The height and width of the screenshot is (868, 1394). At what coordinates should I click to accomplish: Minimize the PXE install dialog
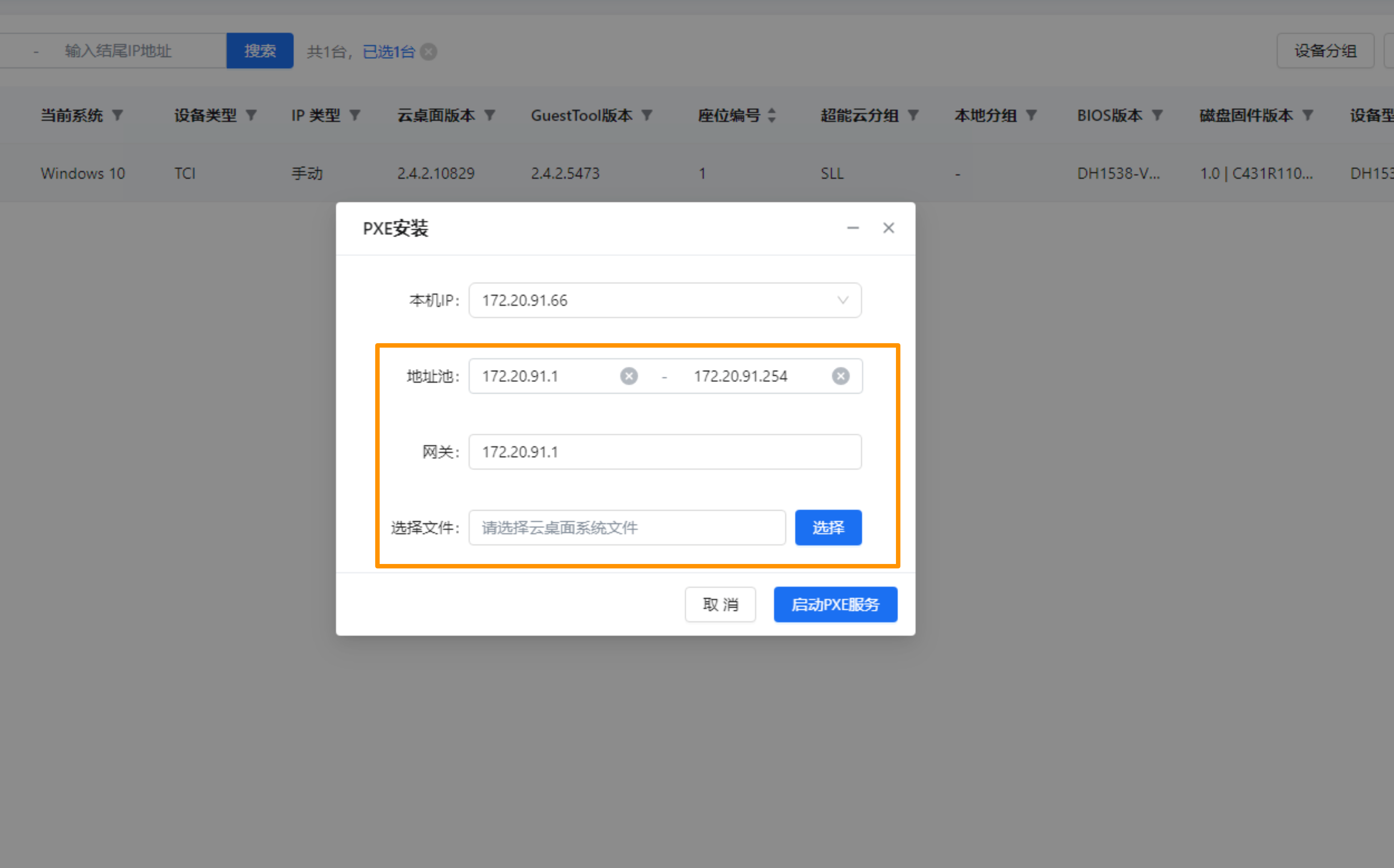(853, 228)
